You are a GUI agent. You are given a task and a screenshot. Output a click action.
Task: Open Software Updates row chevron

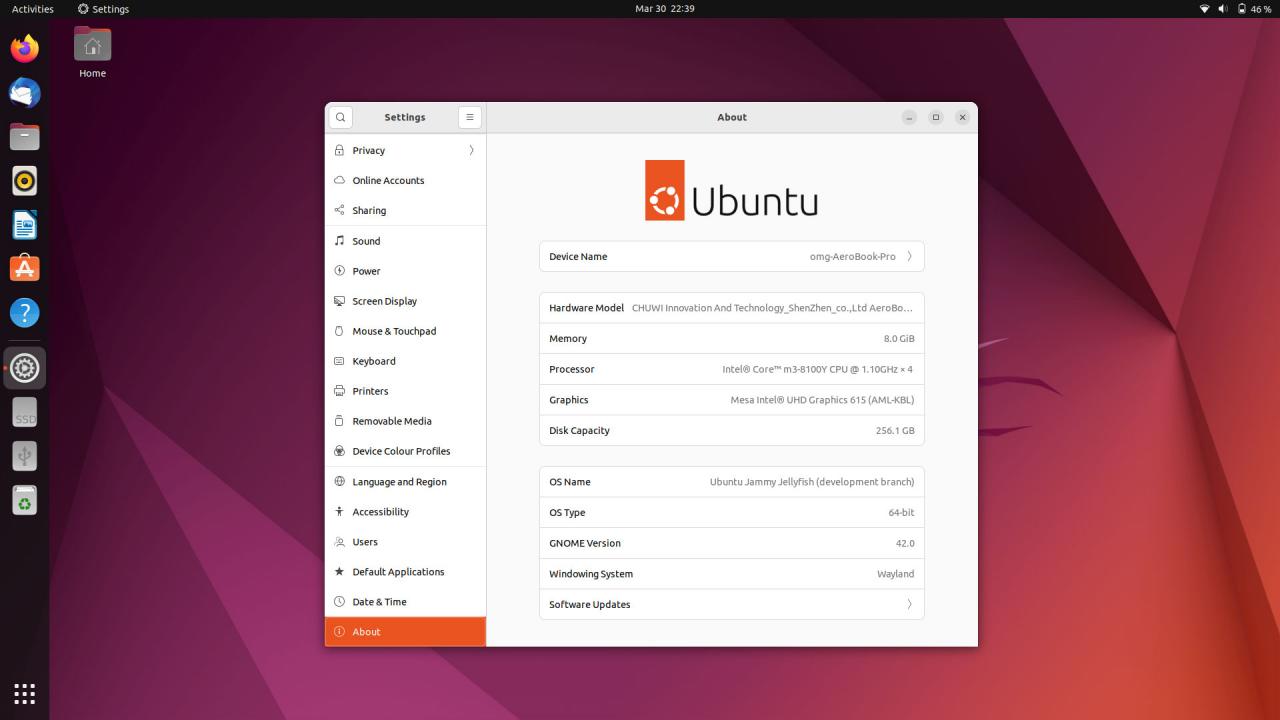coord(909,604)
